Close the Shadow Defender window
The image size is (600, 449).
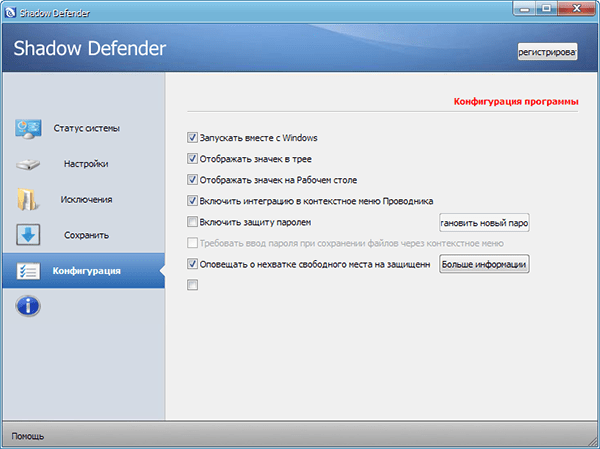click(577, 8)
